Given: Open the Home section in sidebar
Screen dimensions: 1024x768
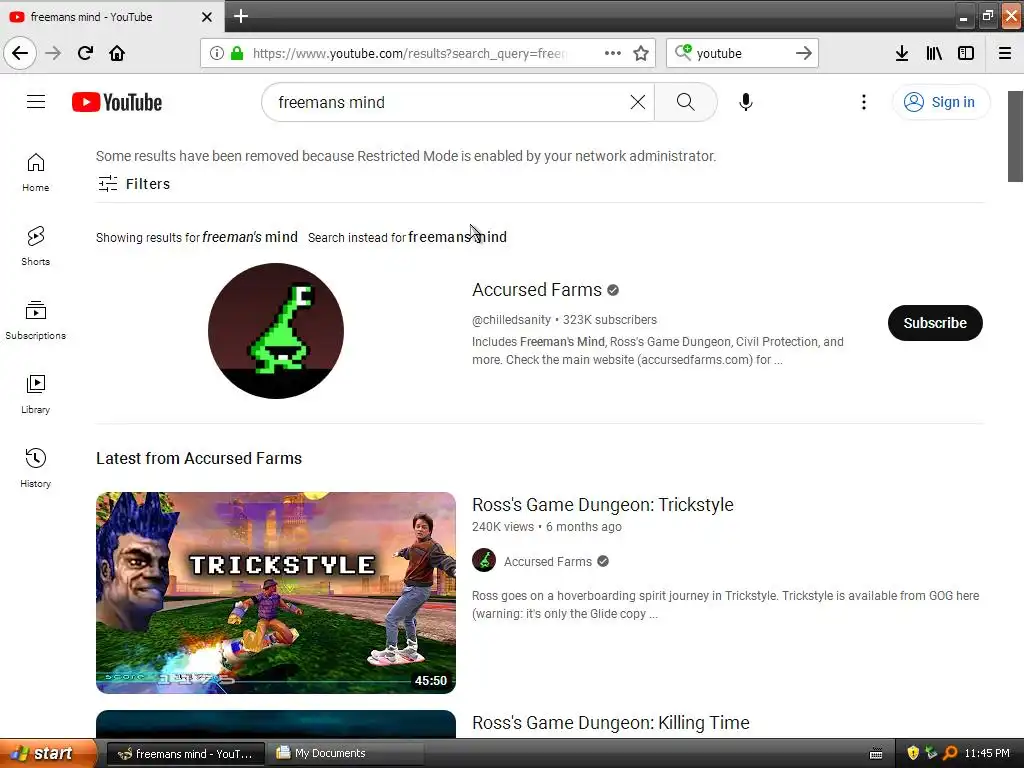Looking at the screenshot, I should (36, 172).
